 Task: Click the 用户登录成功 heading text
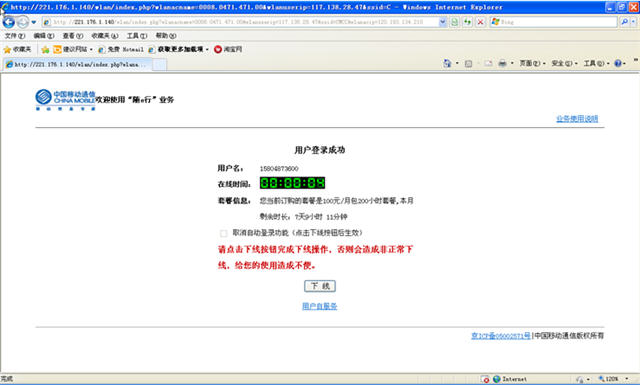click(x=320, y=150)
